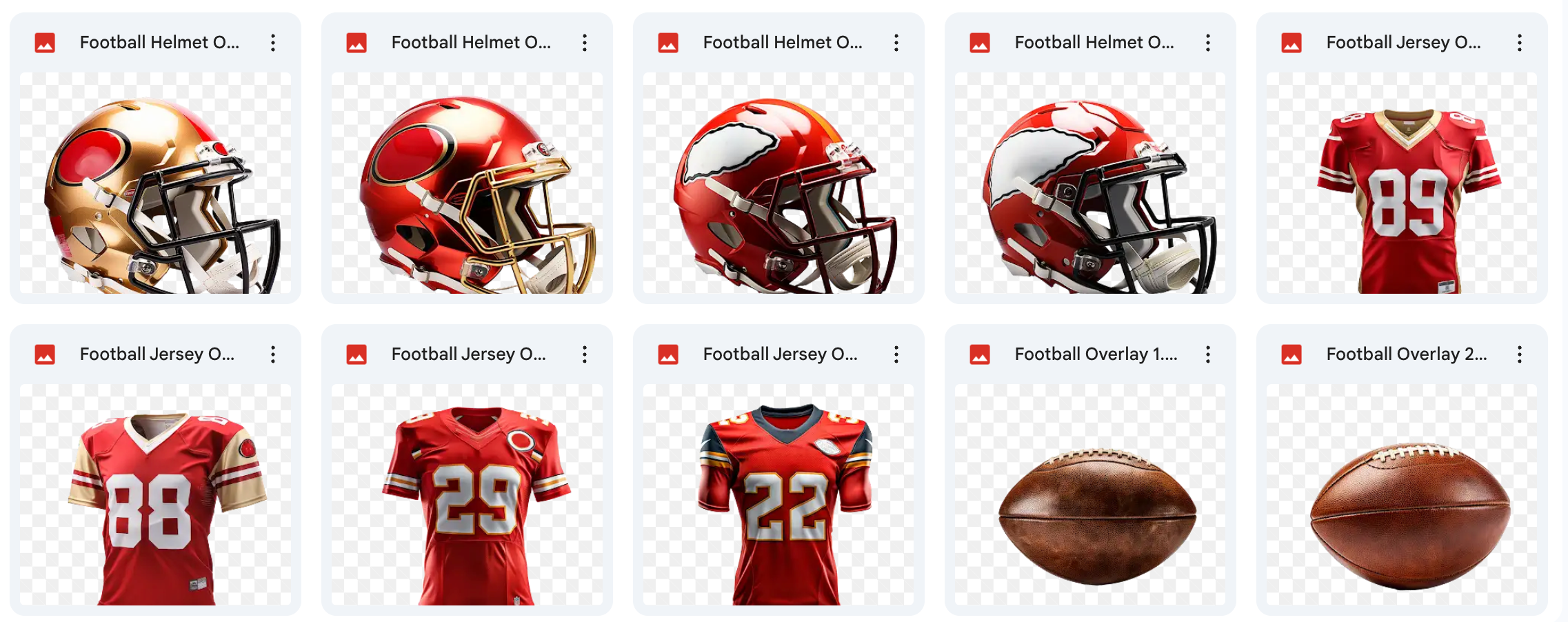Select the gold football helmet thumbnail
1568x622 pixels.
pyautogui.click(x=155, y=183)
